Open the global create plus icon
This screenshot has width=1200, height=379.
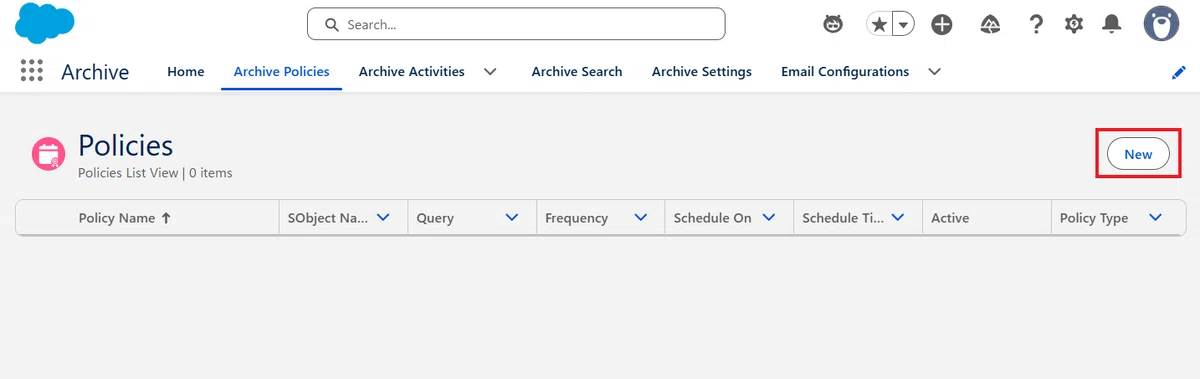click(x=941, y=24)
